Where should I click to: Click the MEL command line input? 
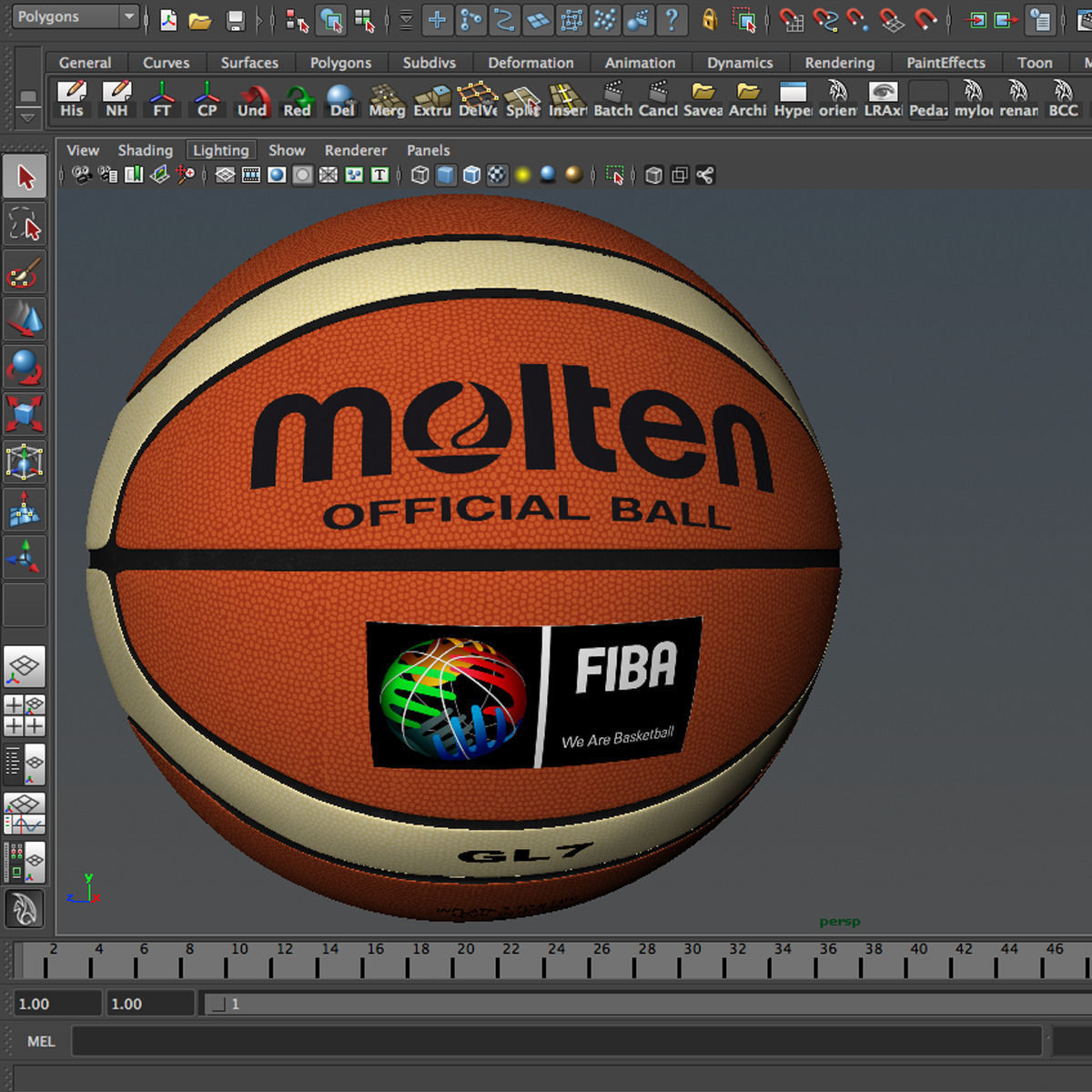556,1041
